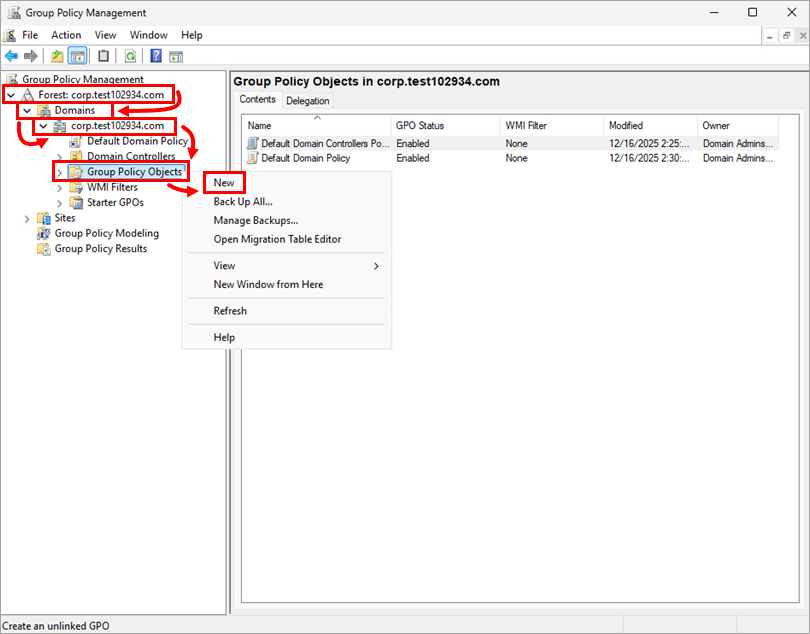
Task: Click the Refresh icon in the toolbar
Action: point(130,56)
